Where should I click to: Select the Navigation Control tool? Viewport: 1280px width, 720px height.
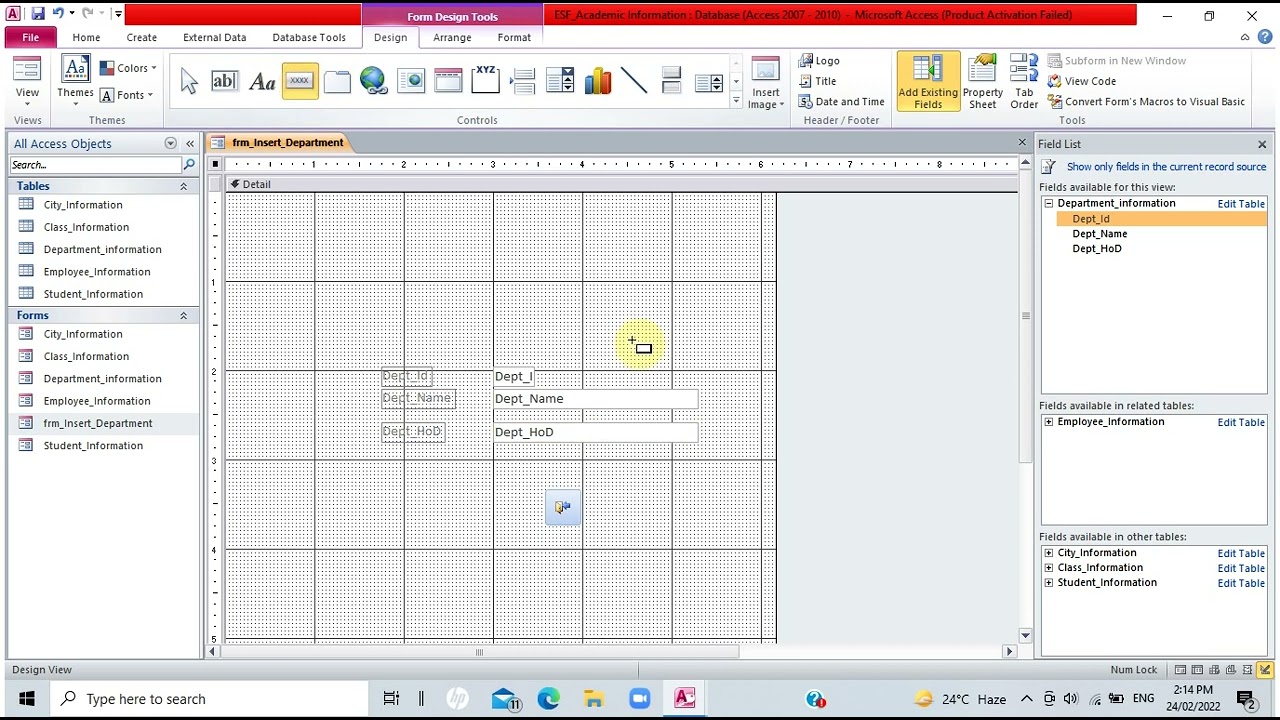[448, 82]
